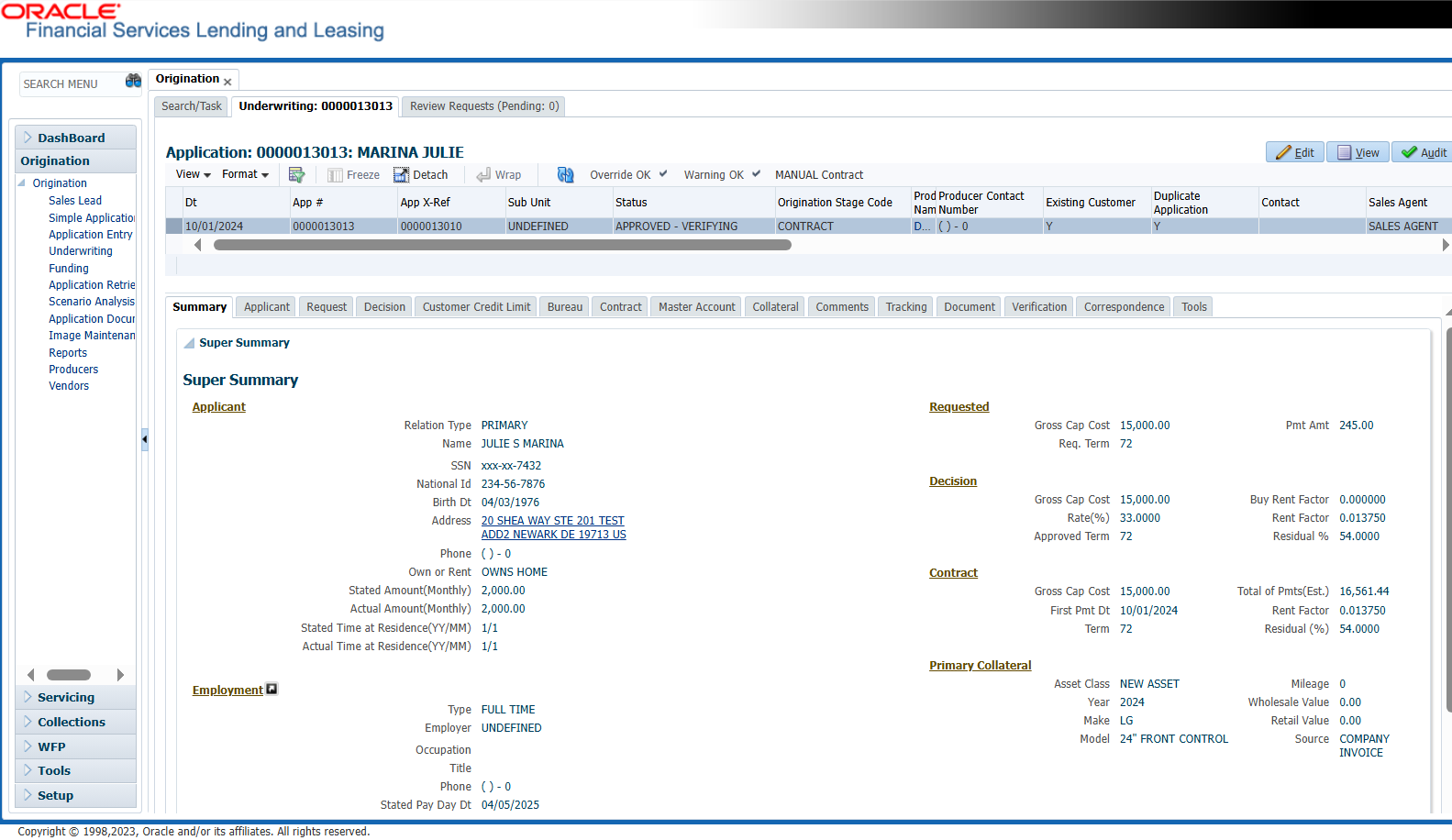Screen dimensions: 1452x840
Task: Select the application row header cell
Action: tap(173, 226)
